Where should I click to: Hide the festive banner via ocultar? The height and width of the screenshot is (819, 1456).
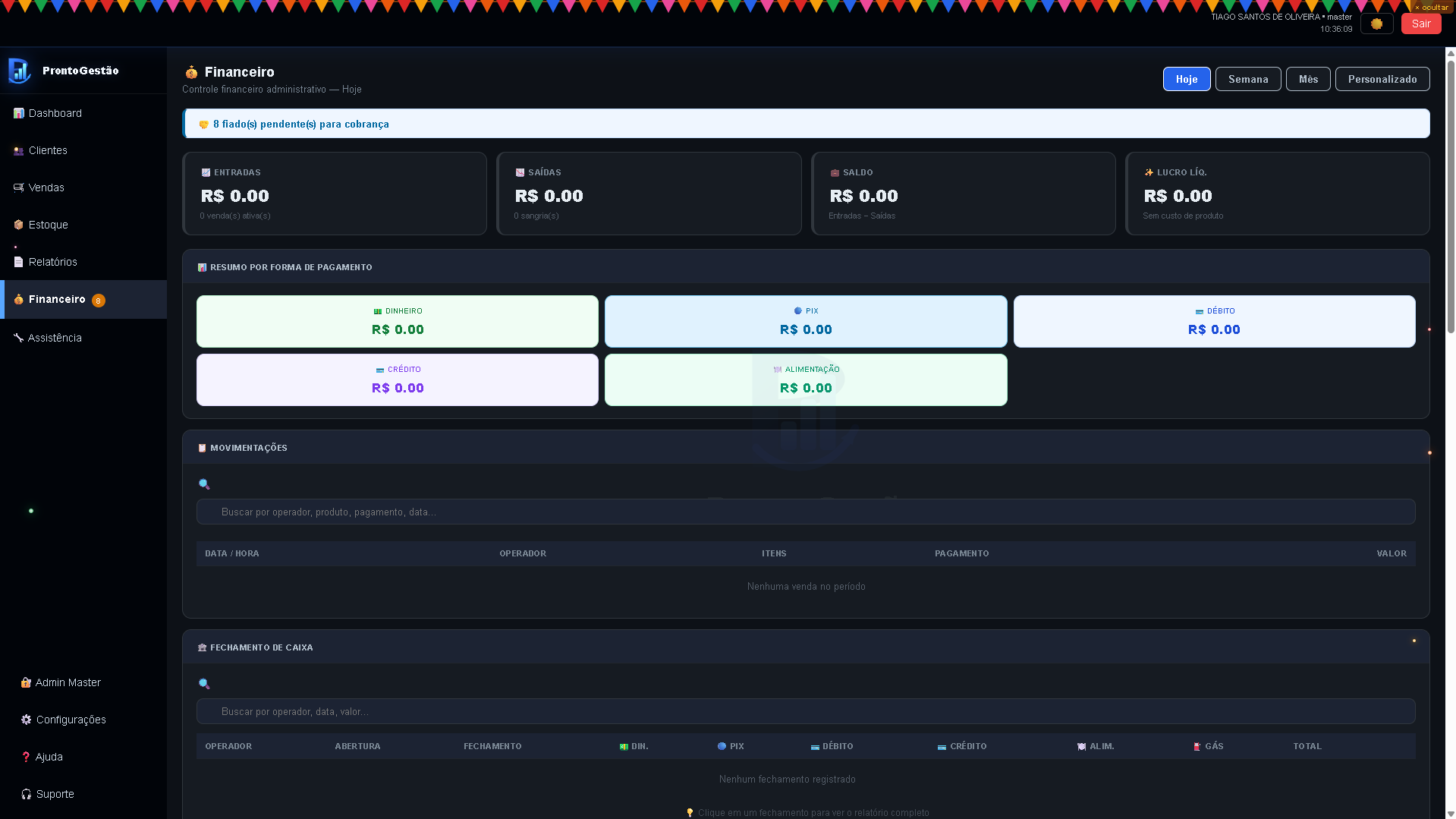(x=1432, y=7)
